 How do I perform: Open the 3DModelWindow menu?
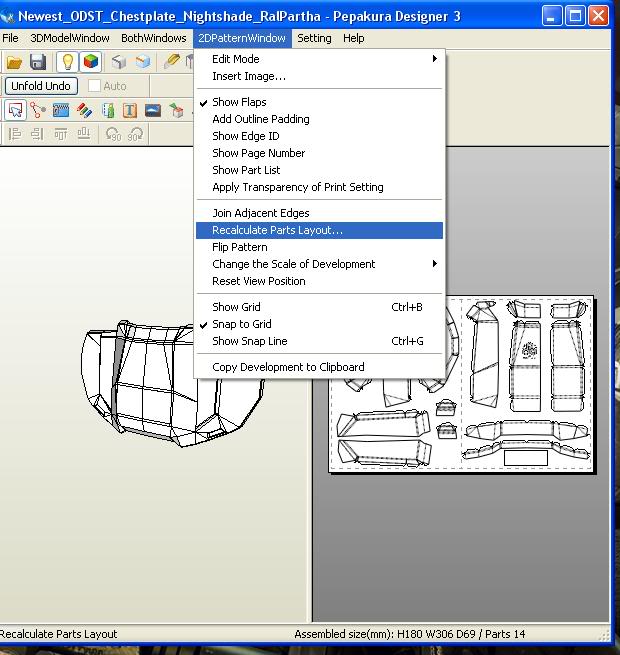70,38
